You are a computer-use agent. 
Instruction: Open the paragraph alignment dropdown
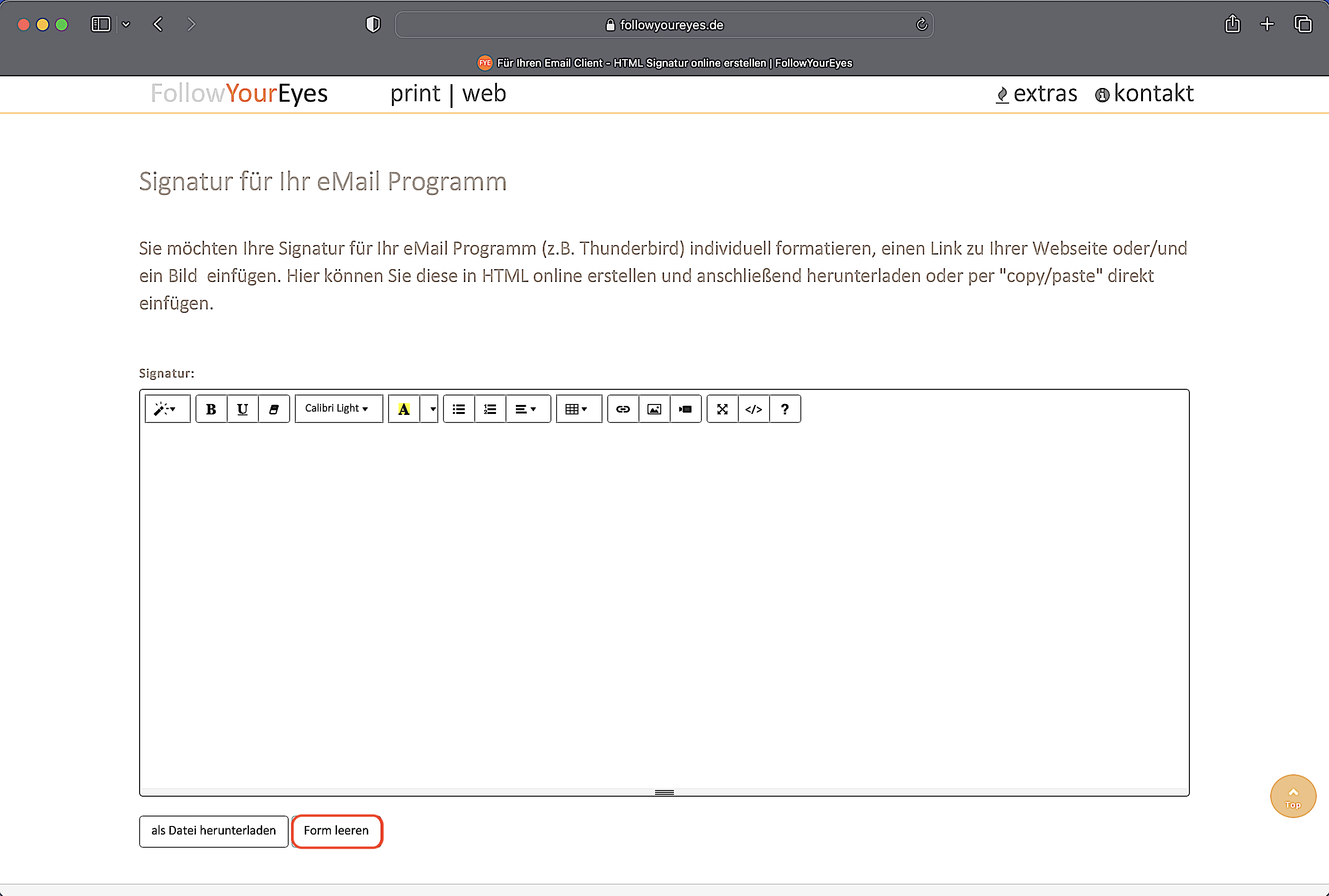click(526, 409)
